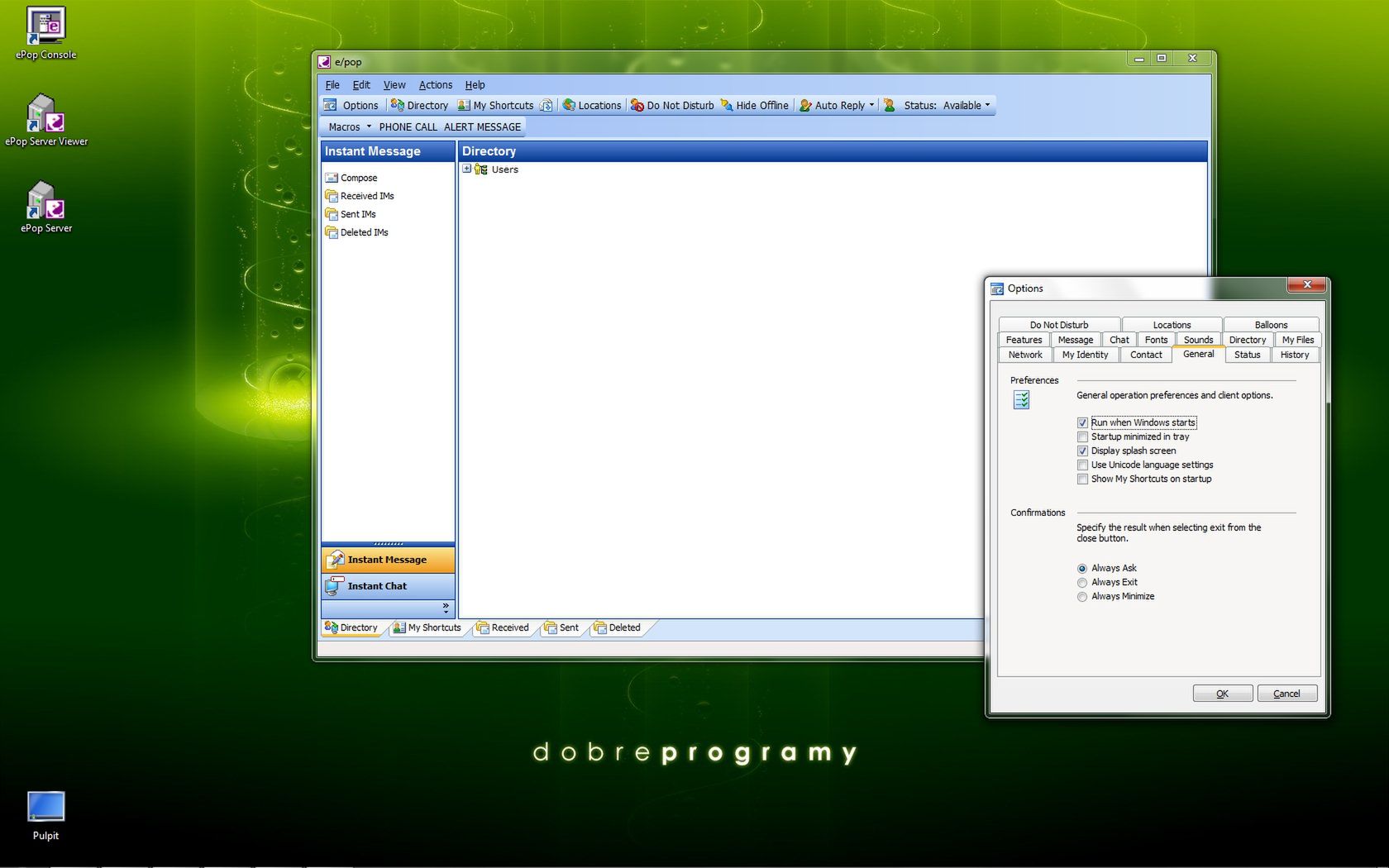The width and height of the screenshot is (1389, 868).
Task: Click the Directory toolbar button
Action: pos(419,105)
